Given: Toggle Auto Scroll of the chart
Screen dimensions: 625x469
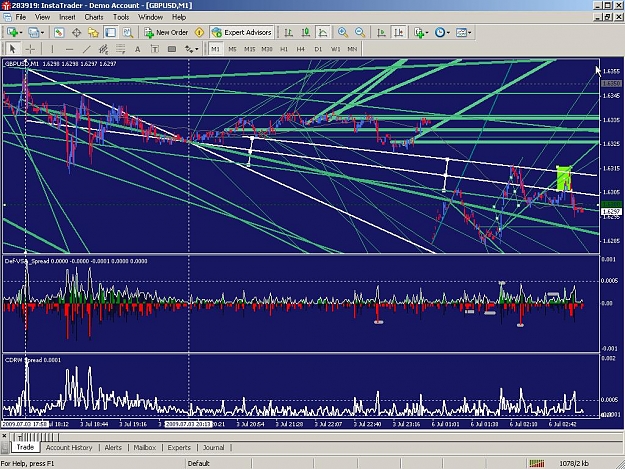Looking at the screenshot, I should [381, 33].
